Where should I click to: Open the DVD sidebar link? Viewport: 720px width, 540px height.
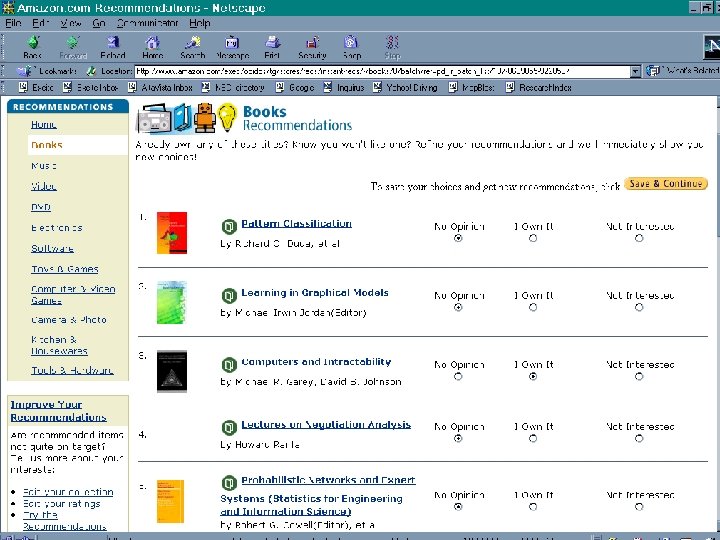coord(41,207)
